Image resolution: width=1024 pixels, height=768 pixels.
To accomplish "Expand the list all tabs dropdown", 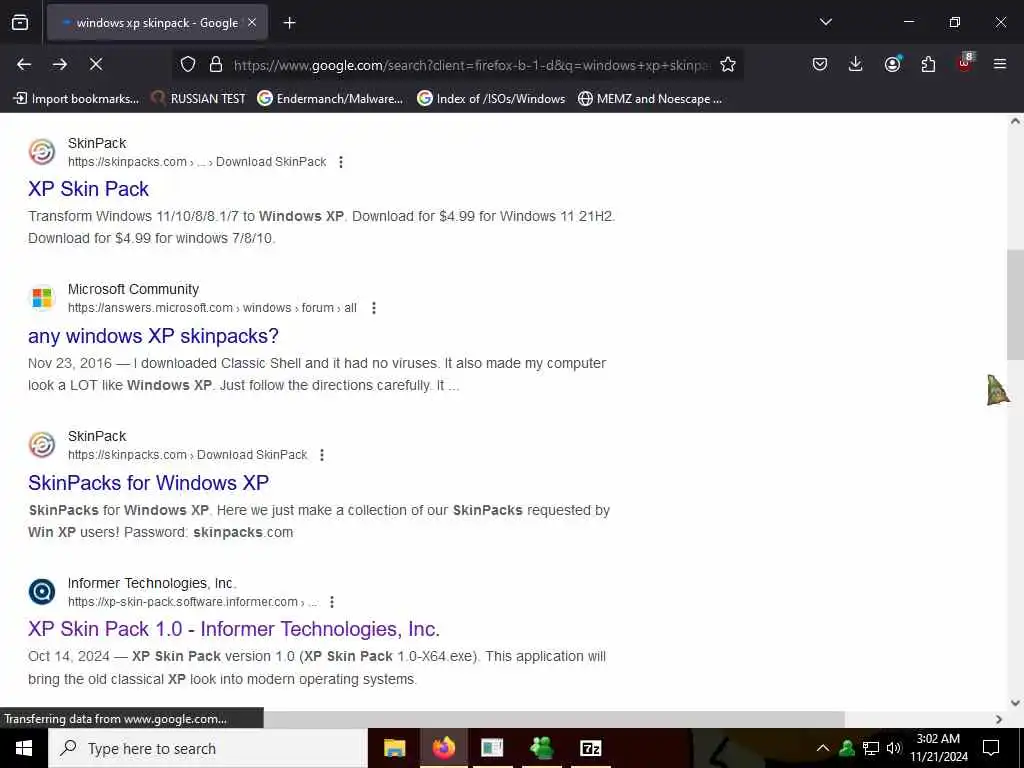I will pos(825,22).
